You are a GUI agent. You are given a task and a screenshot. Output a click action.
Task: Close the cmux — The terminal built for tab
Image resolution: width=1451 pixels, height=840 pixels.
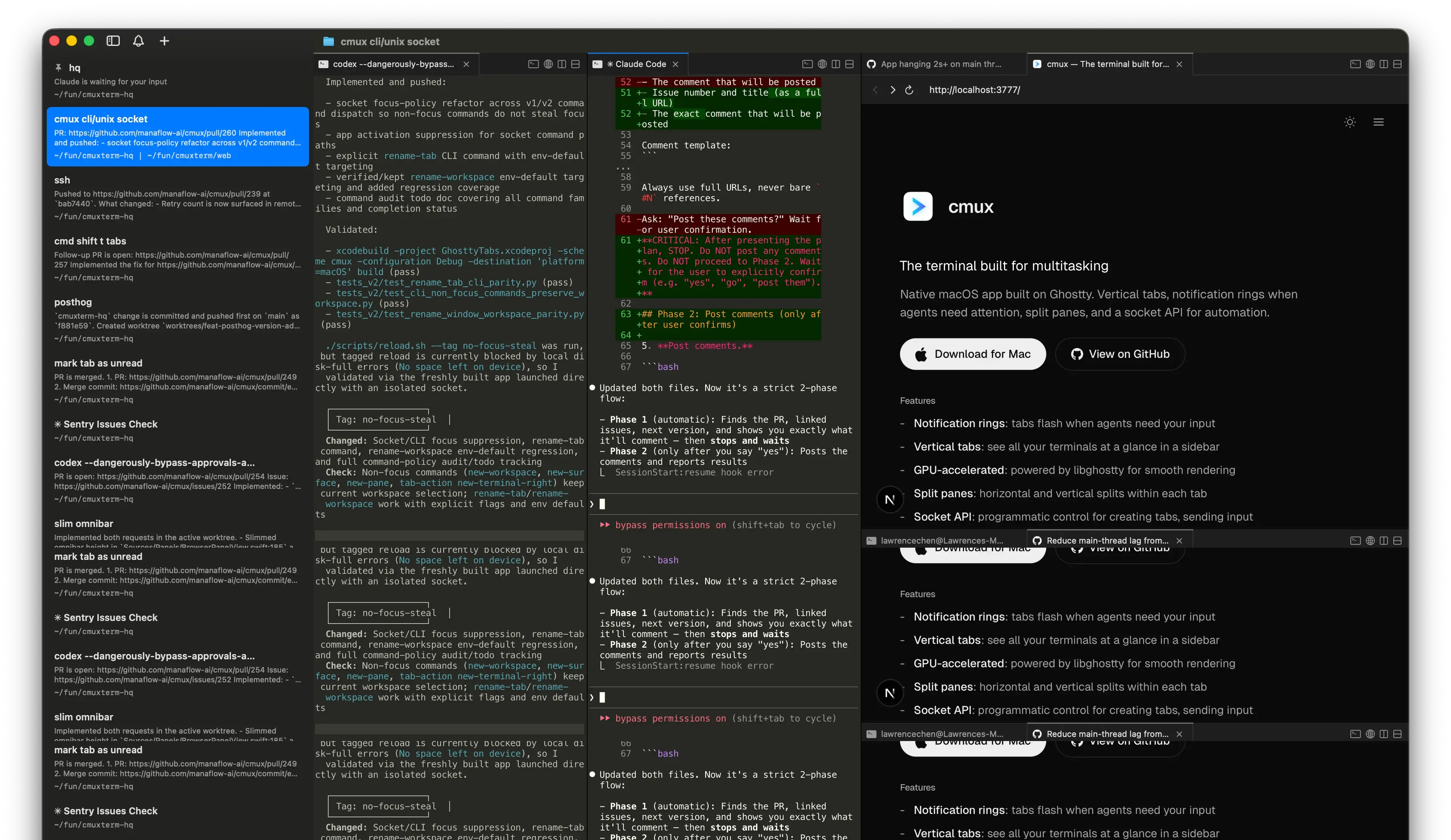click(x=1179, y=65)
